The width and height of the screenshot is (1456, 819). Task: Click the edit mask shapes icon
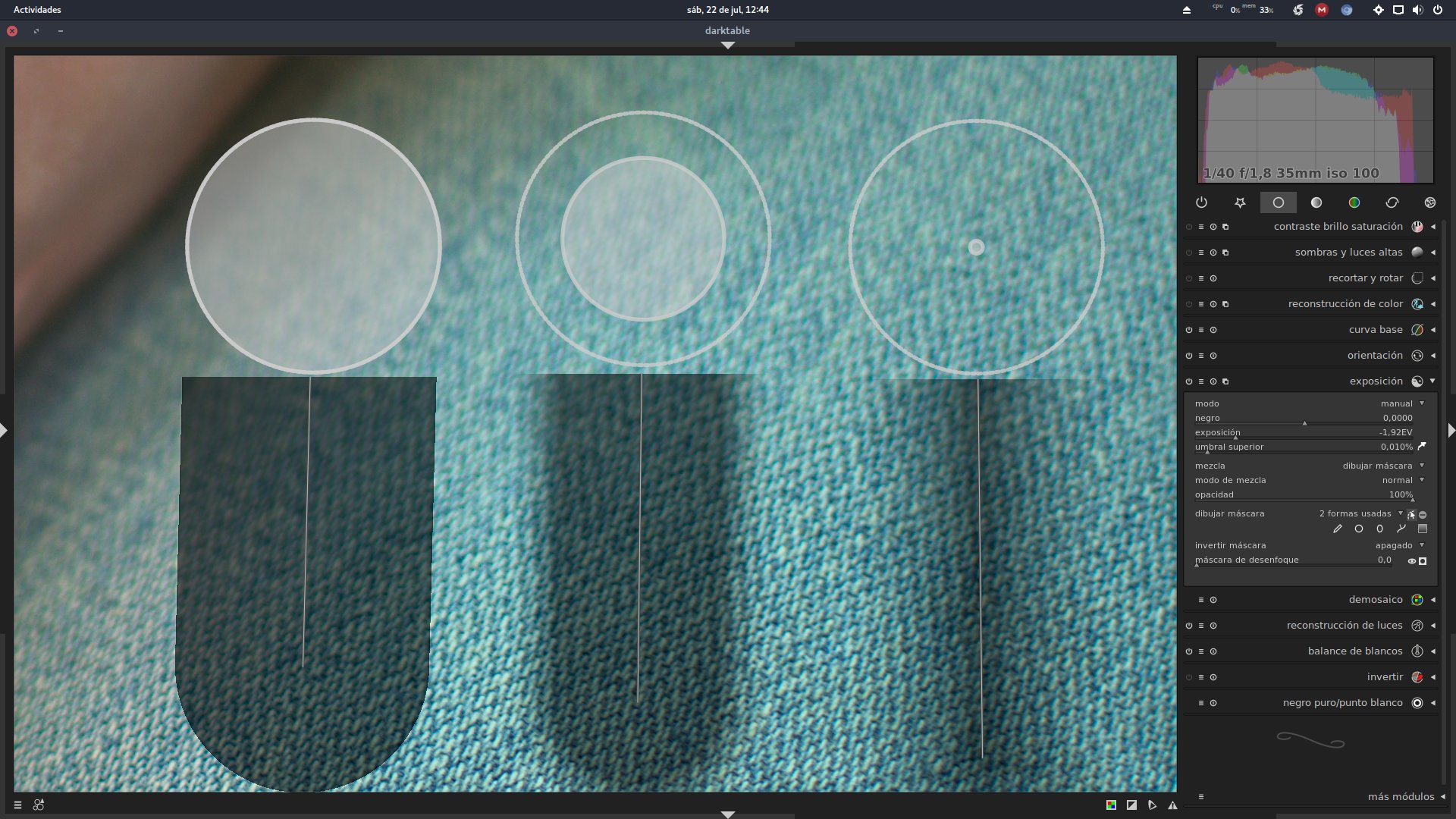1411,514
